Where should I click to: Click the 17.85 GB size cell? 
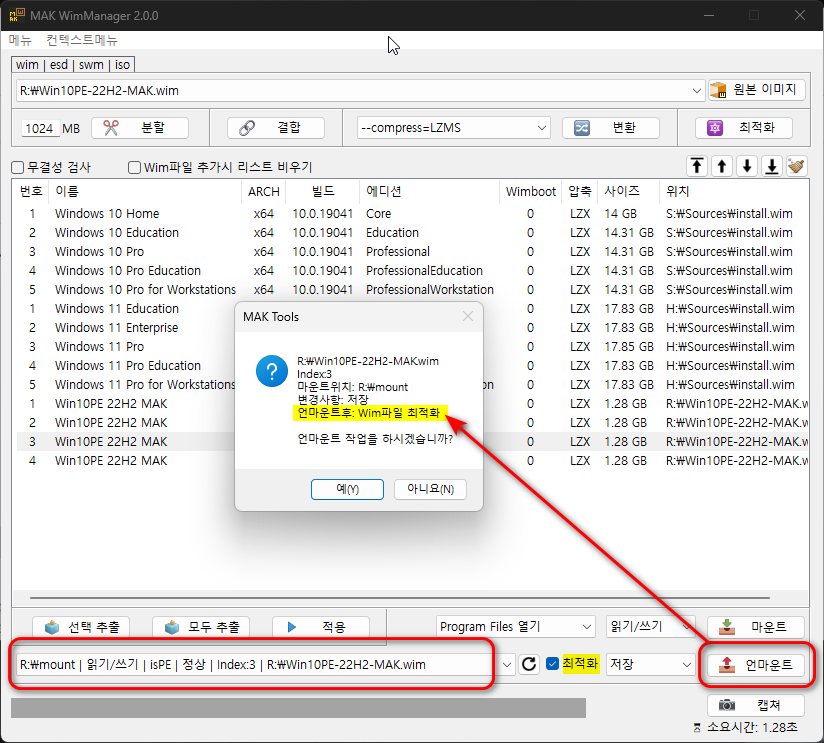[629, 347]
